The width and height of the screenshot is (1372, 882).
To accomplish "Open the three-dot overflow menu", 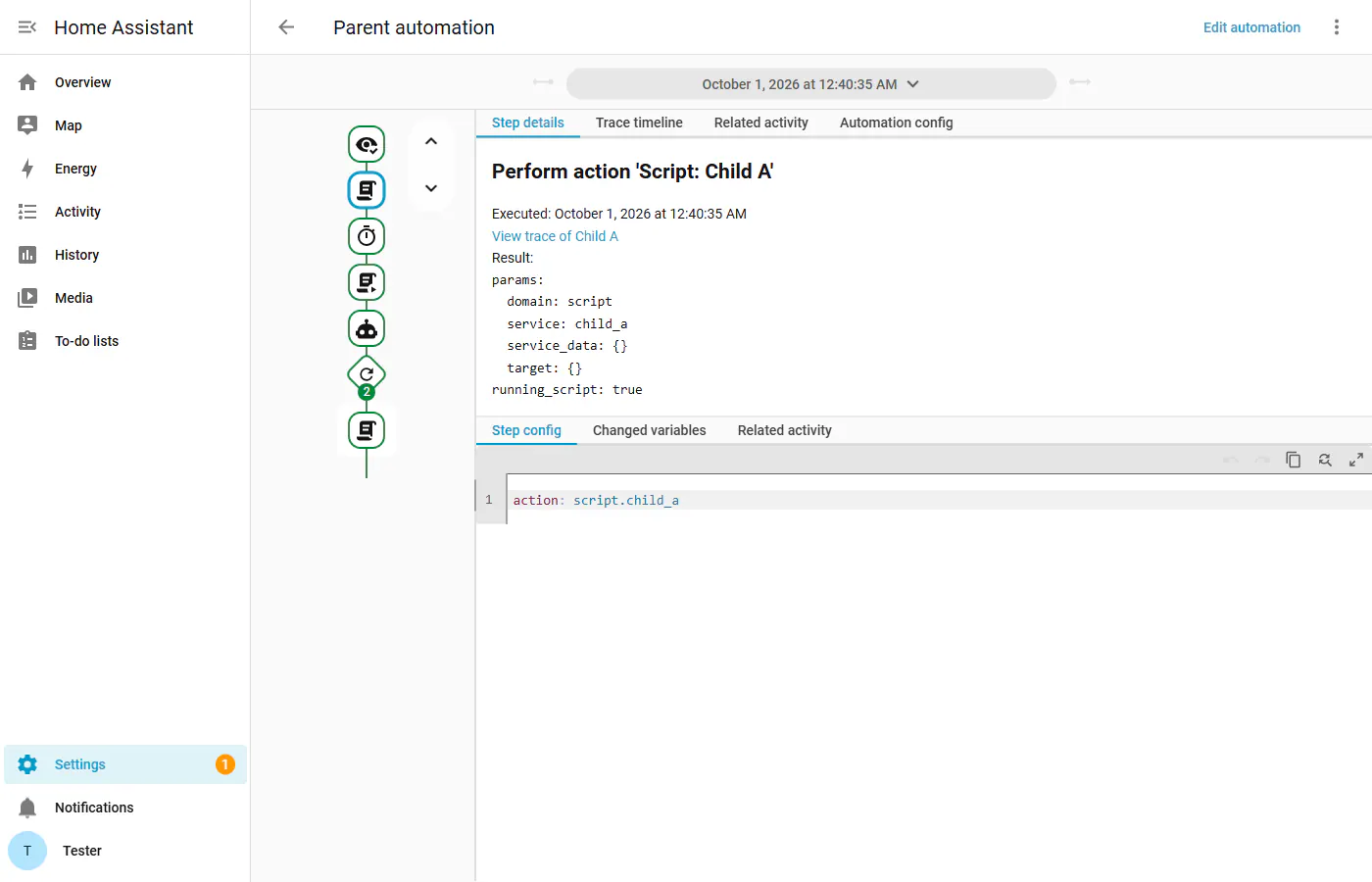I will (x=1337, y=27).
